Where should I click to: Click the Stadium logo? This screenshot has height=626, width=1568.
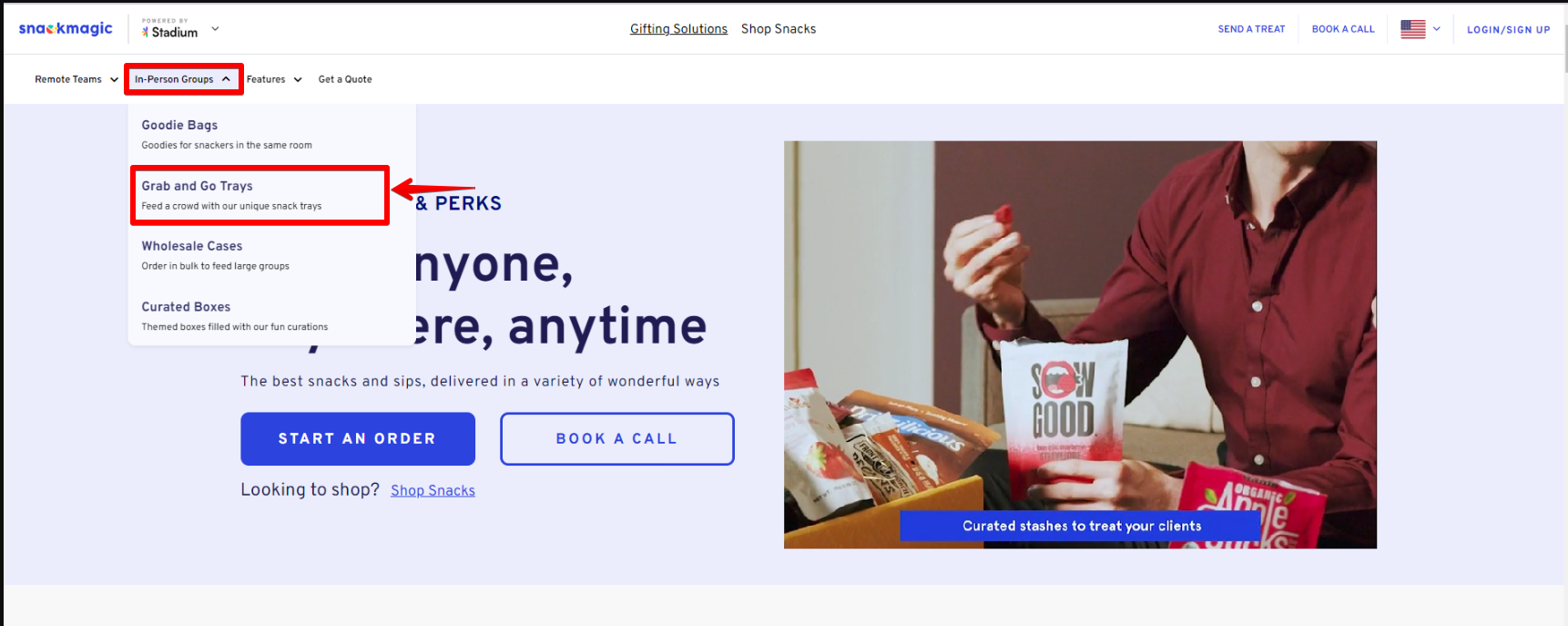(x=169, y=32)
